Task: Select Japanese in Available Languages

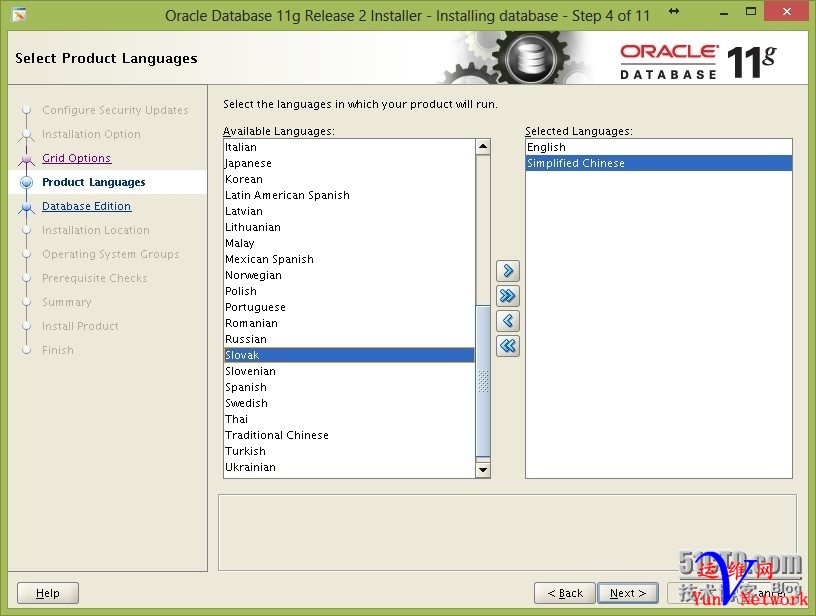Action: pyautogui.click(x=349, y=163)
